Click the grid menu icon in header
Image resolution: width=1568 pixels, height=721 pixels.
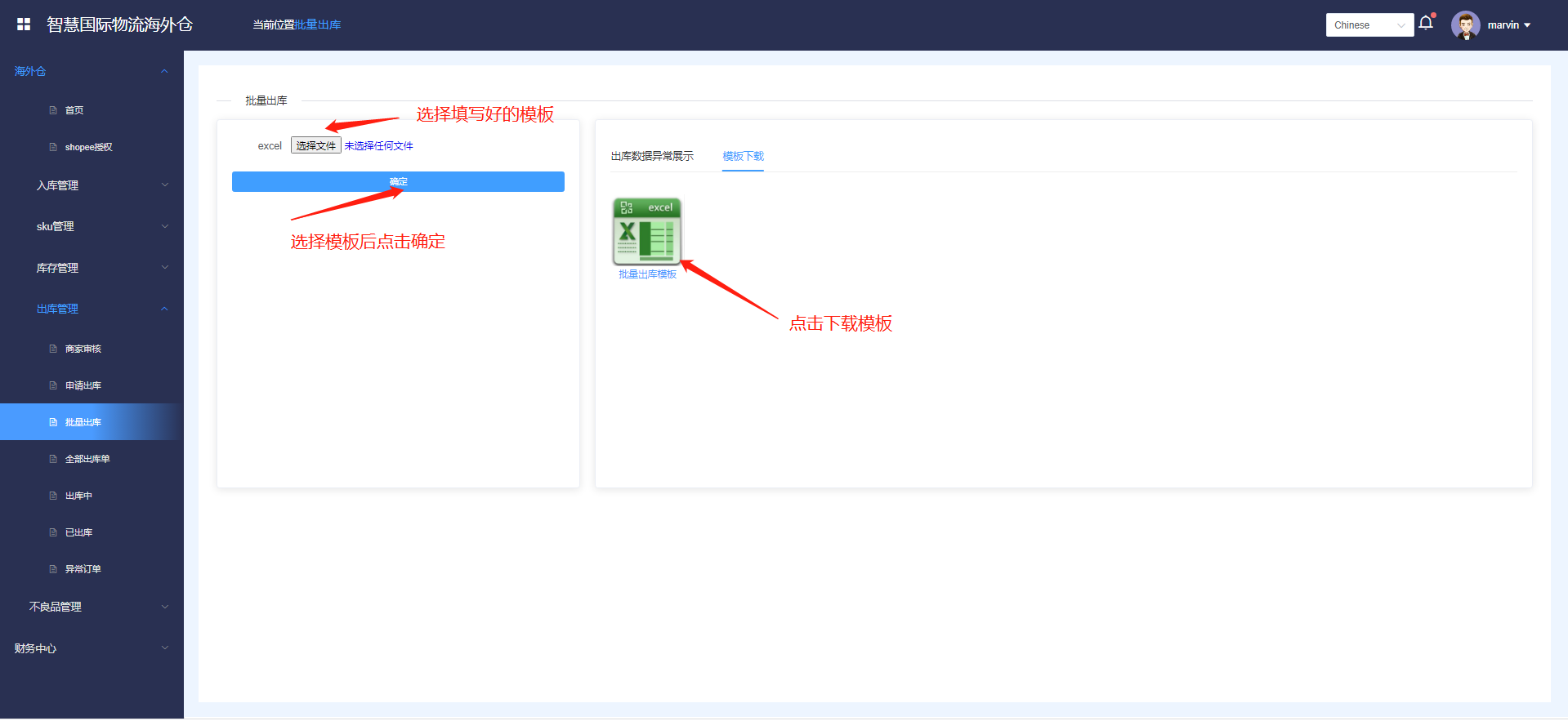[x=24, y=24]
